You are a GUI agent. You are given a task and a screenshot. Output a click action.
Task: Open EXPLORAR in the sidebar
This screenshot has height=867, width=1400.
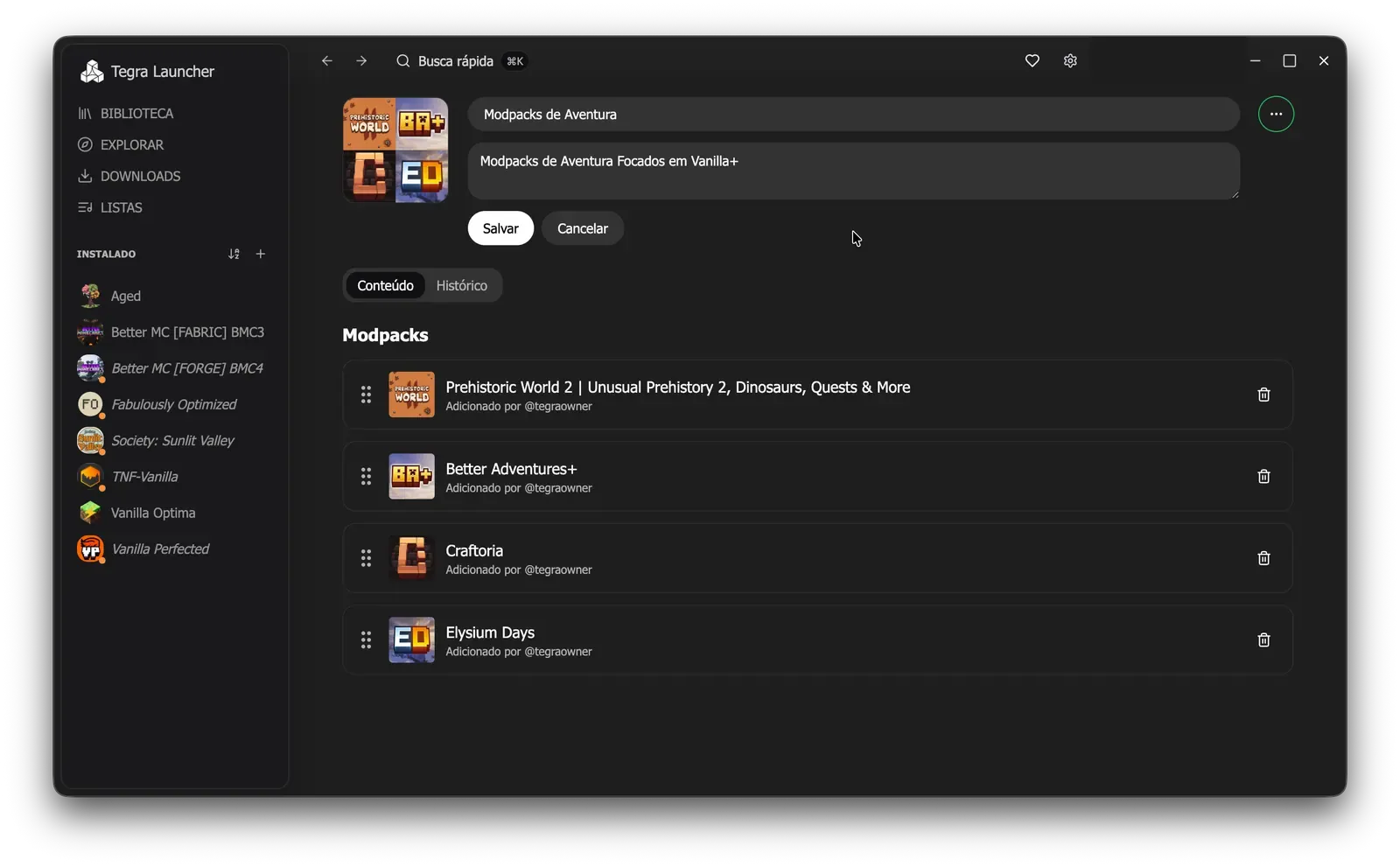coord(121,145)
